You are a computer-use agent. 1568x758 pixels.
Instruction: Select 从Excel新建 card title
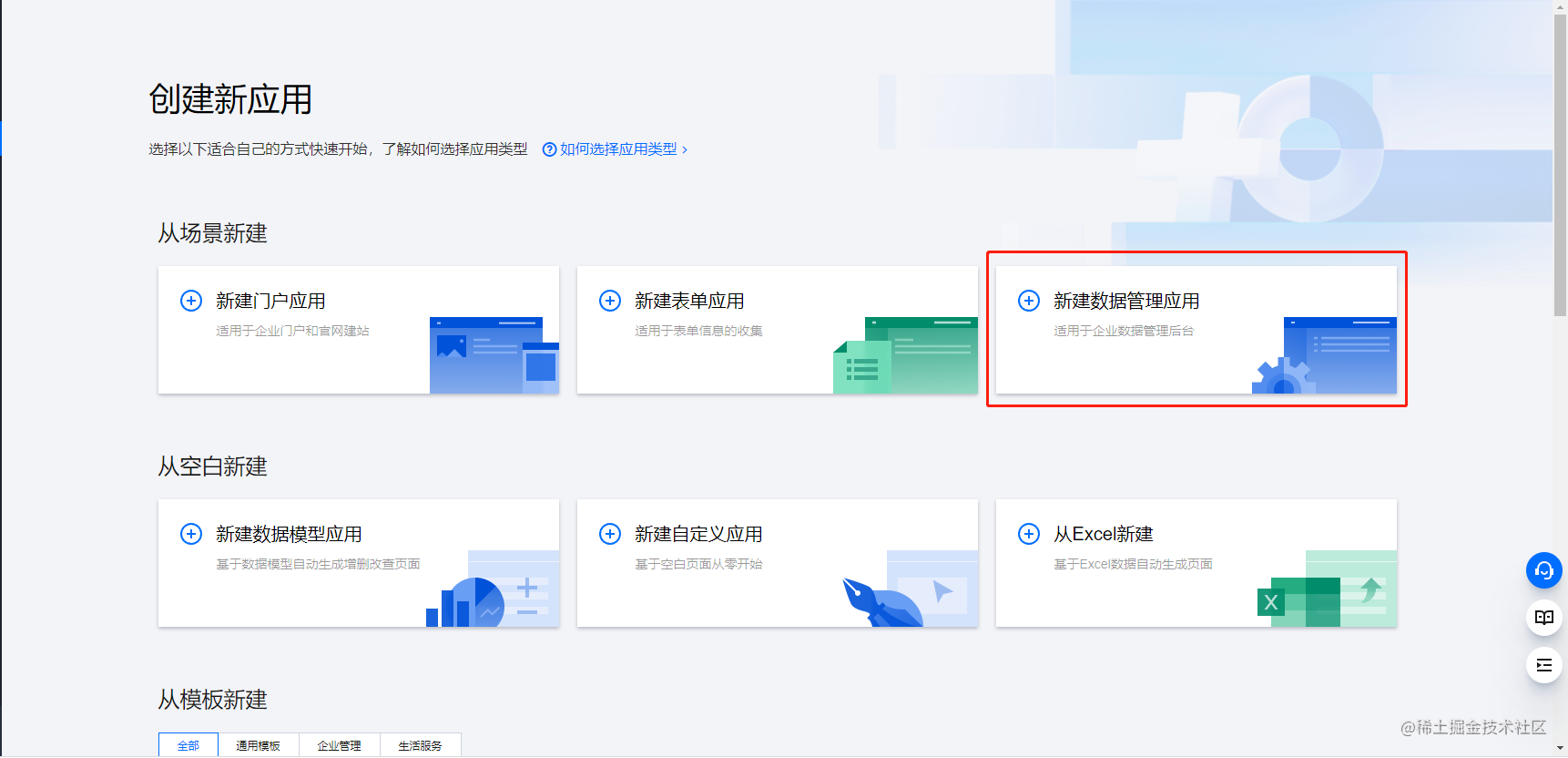click(x=1104, y=534)
